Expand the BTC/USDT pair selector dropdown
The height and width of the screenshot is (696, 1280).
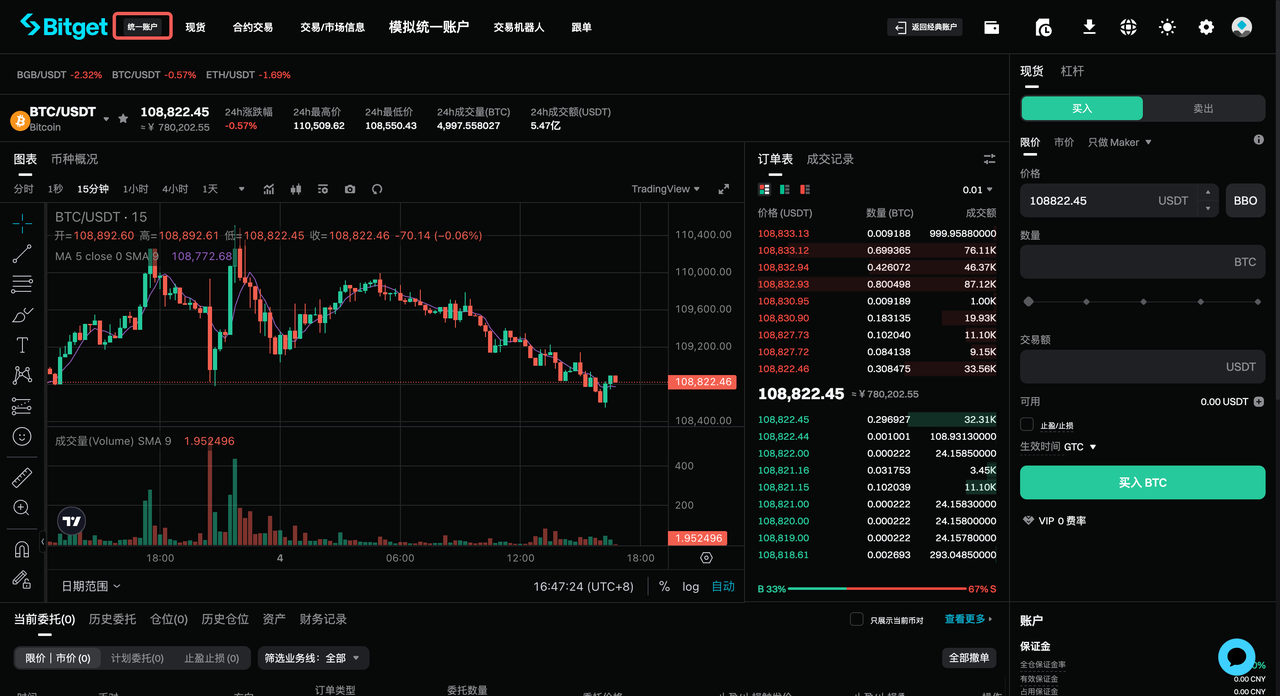coord(106,119)
